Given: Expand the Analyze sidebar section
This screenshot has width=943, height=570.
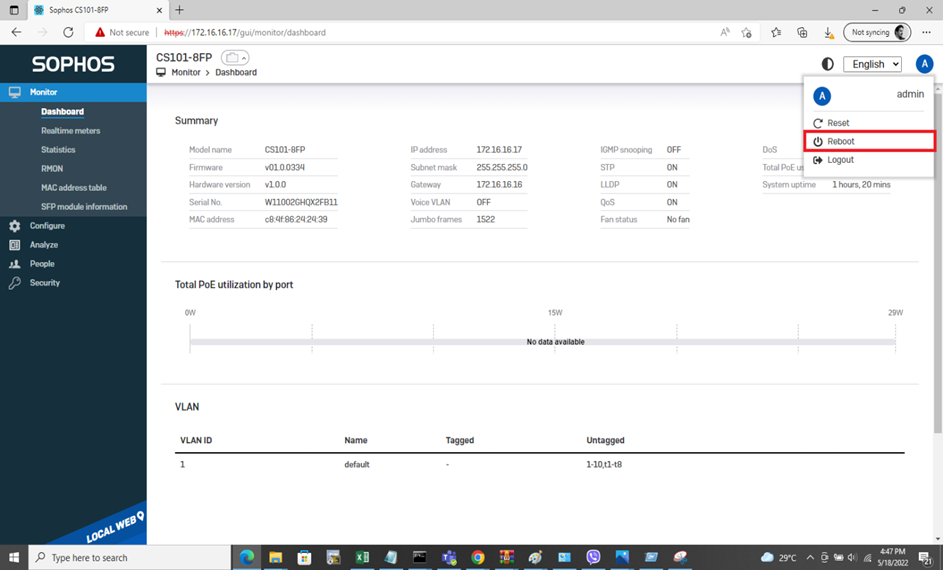Looking at the screenshot, I should pos(44,245).
